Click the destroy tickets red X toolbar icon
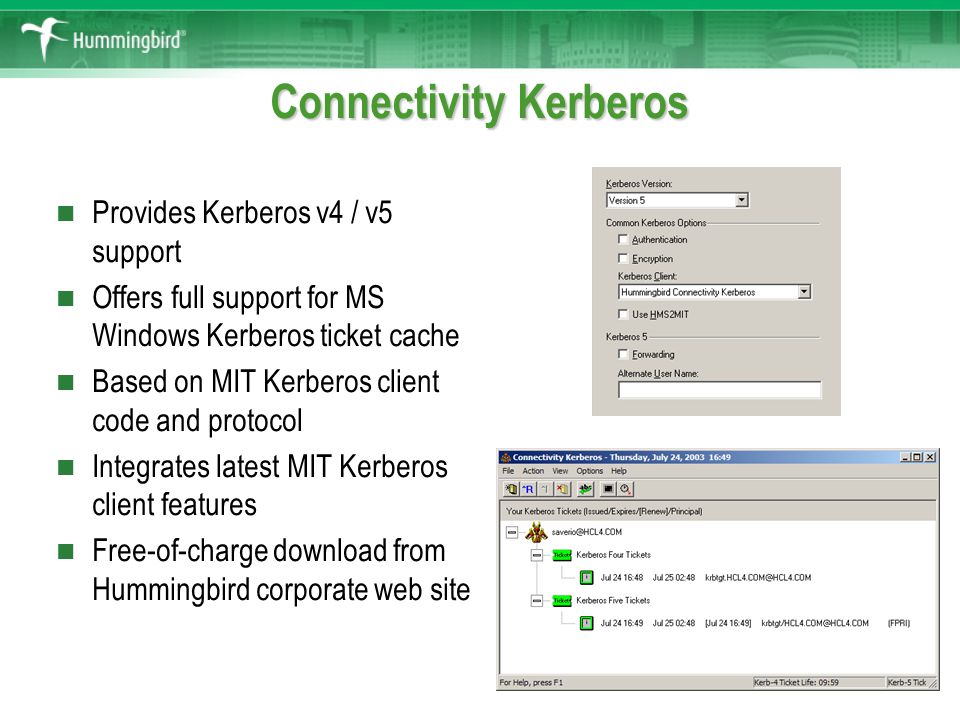This screenshot has width=960, height=720. click(562, 489)
